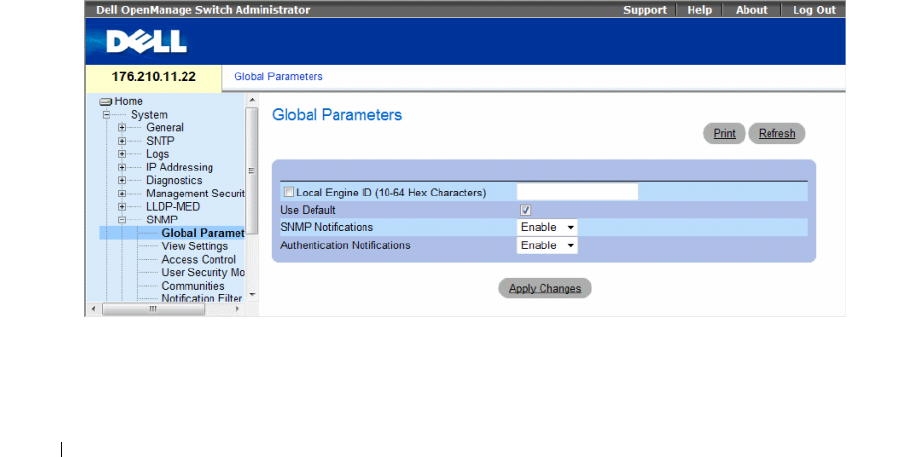Select Diagnostics in the navigation tree
Screen dimensions: 900x457
(x=174, y=180)
